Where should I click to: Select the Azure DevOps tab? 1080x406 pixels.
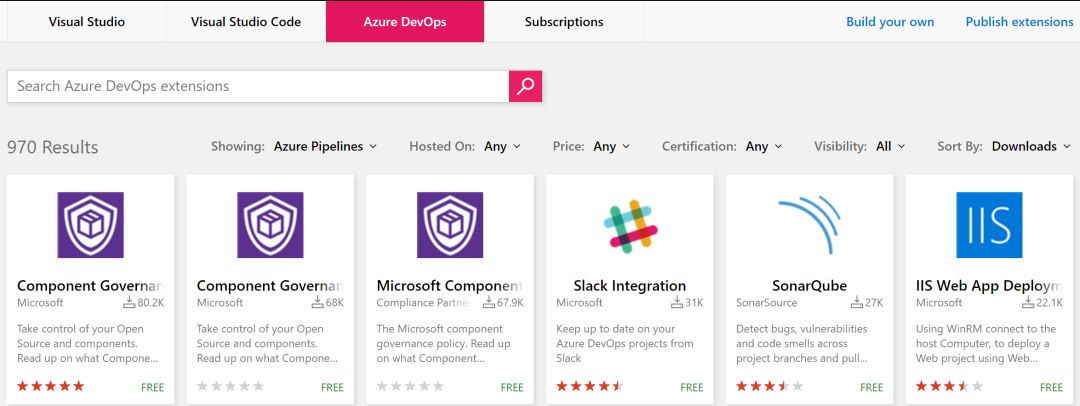click(x=405, y=21)
